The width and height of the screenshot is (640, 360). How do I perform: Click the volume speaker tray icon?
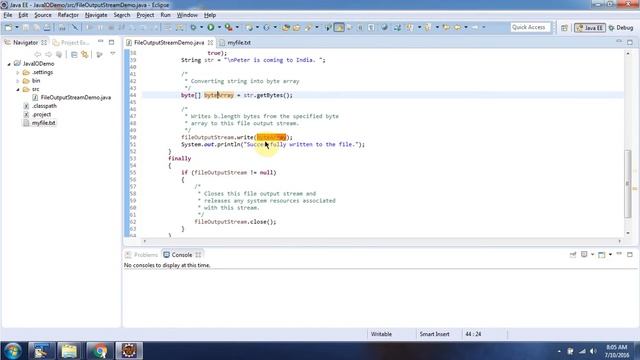tap(593, 351)
